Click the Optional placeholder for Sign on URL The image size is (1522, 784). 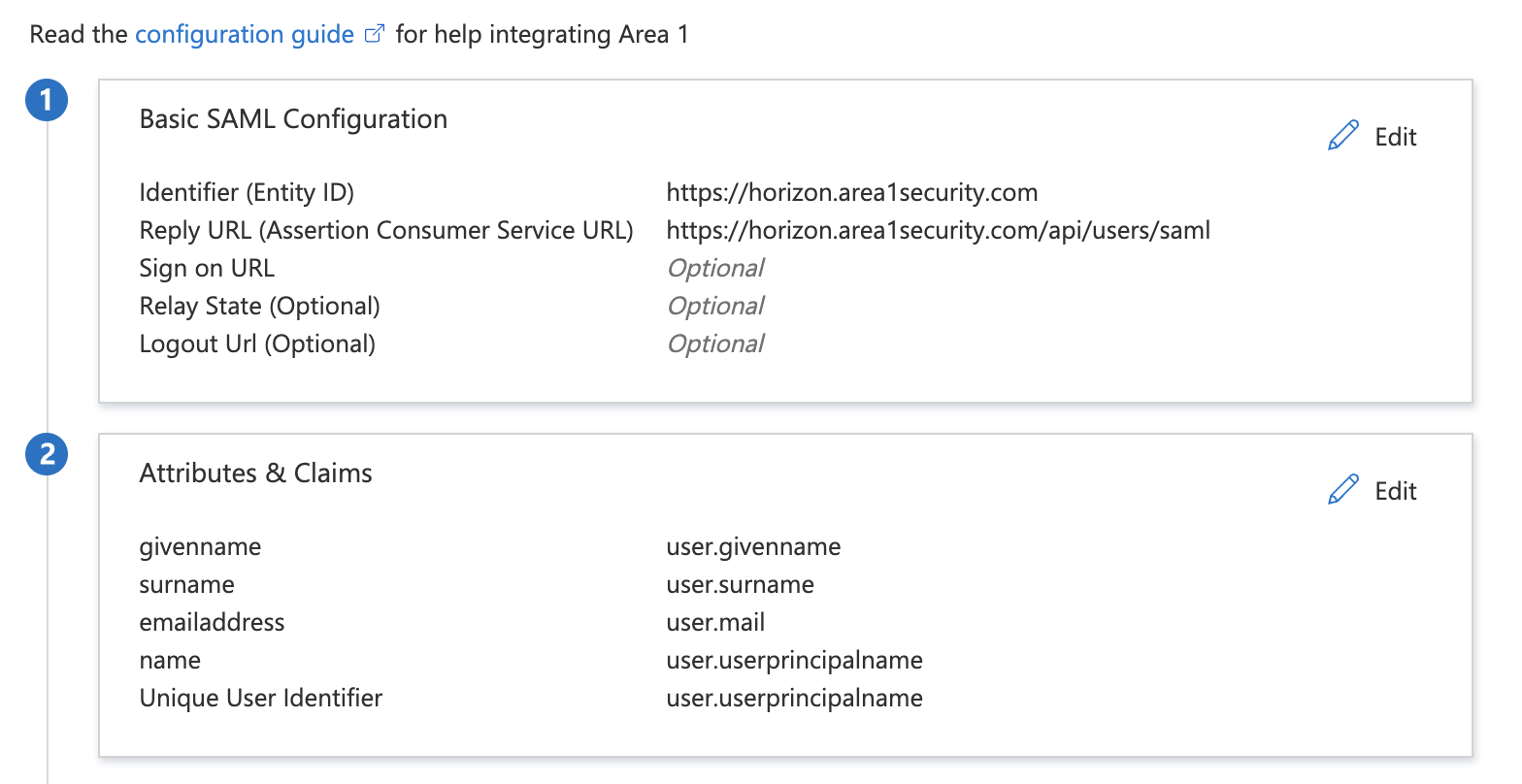point(714,268)
